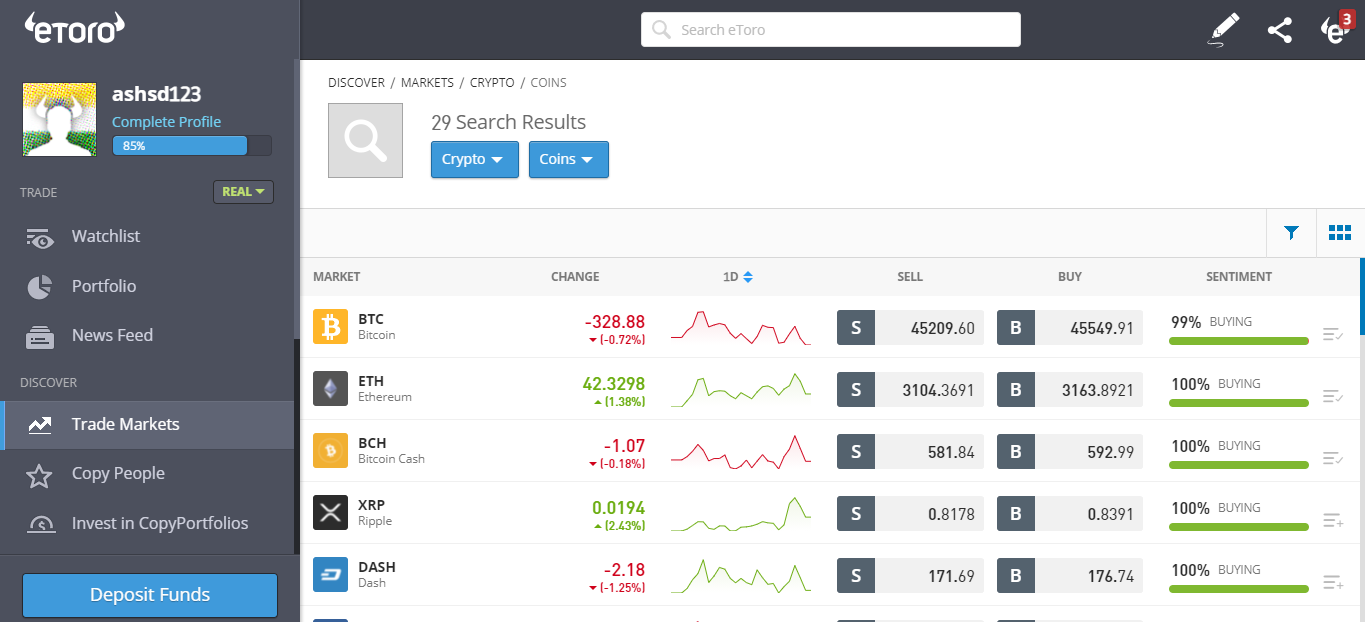Screen dimensions: 1365x622
Task: Click the CHANGE column header
Action: (575, 277)
